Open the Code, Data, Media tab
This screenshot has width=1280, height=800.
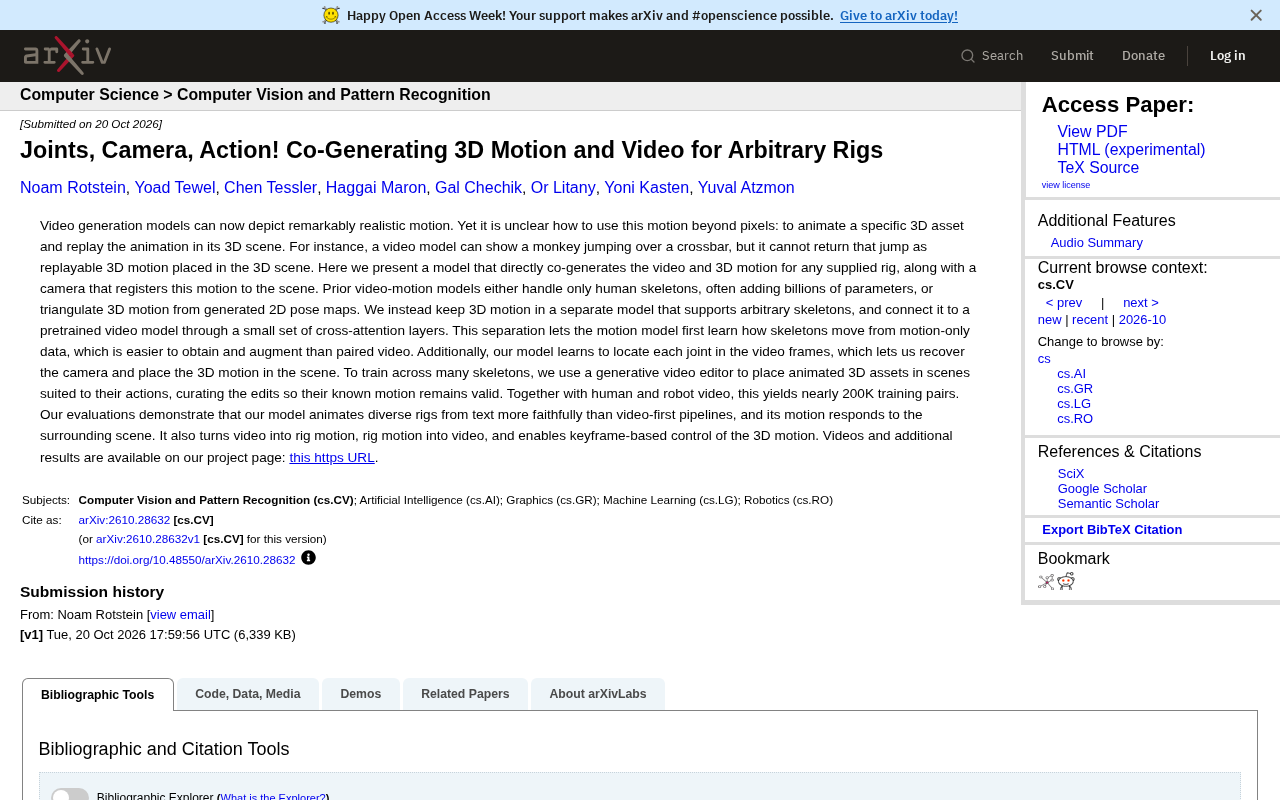click(248, 694)
